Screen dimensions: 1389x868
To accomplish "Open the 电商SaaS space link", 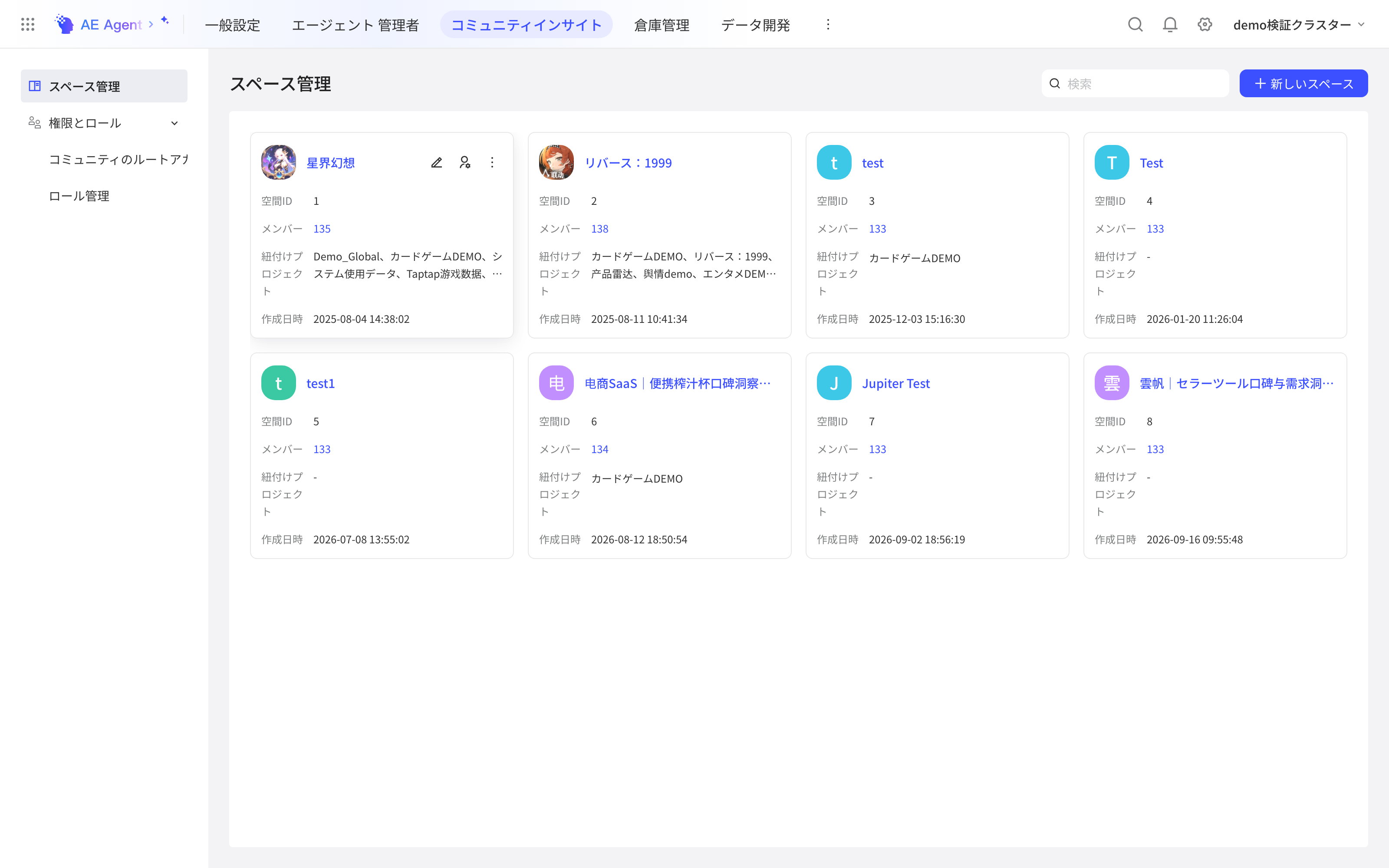I will click(x=677, y=384).
